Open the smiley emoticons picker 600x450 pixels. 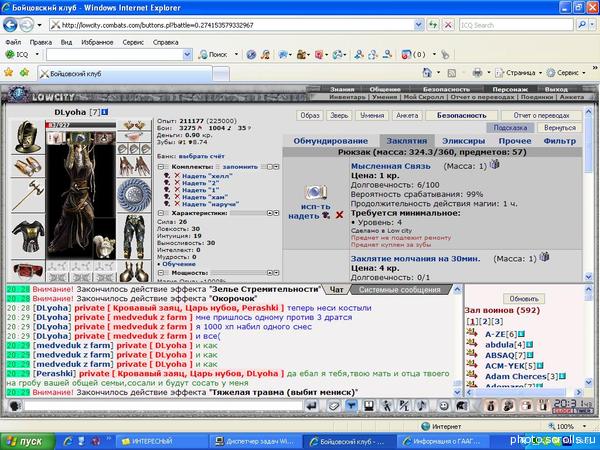(444, 406)
